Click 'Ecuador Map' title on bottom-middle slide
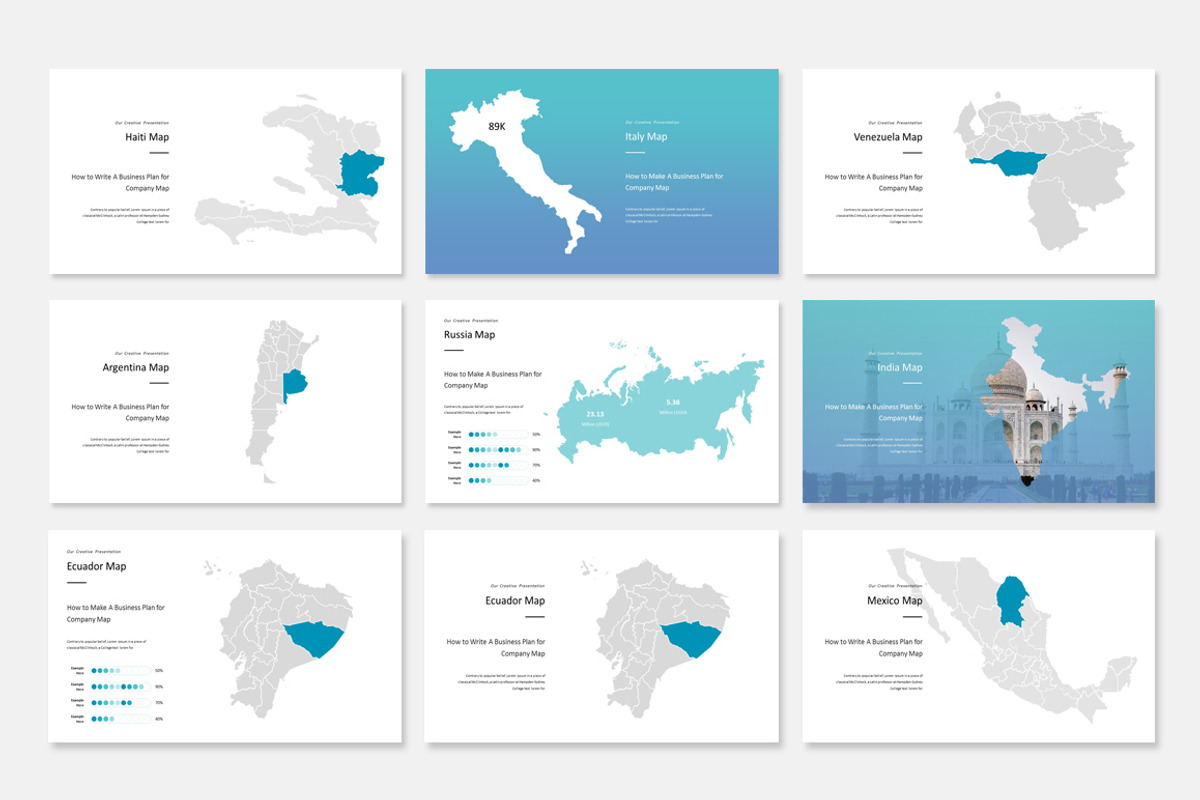This screenshot has height=800, width=1200. point(515,601)
